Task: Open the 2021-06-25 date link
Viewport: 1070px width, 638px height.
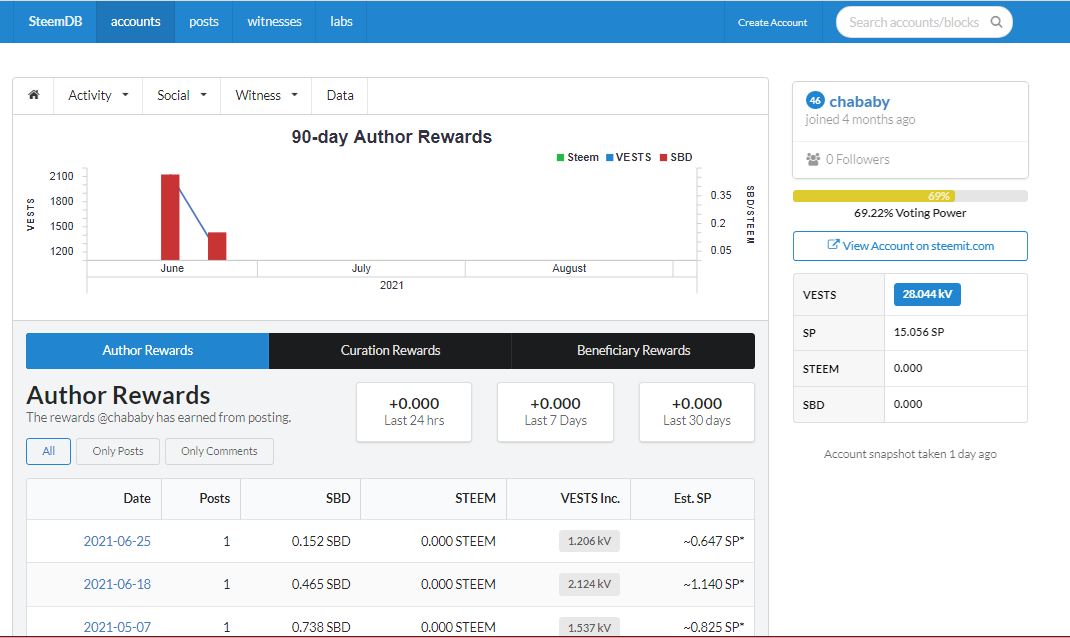Action: click(x=117, y=541)
